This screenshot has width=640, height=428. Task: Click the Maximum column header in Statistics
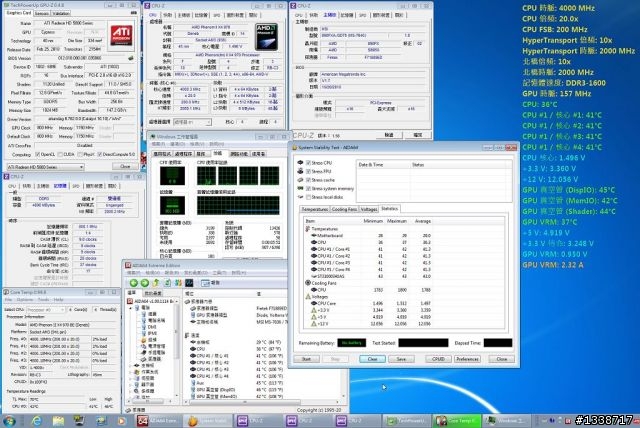point(397,221)
